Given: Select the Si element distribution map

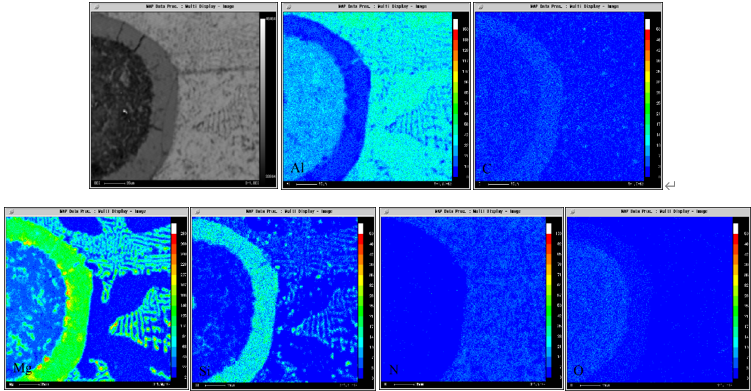Looking at the screenshot, I should (x=275, y=299).
